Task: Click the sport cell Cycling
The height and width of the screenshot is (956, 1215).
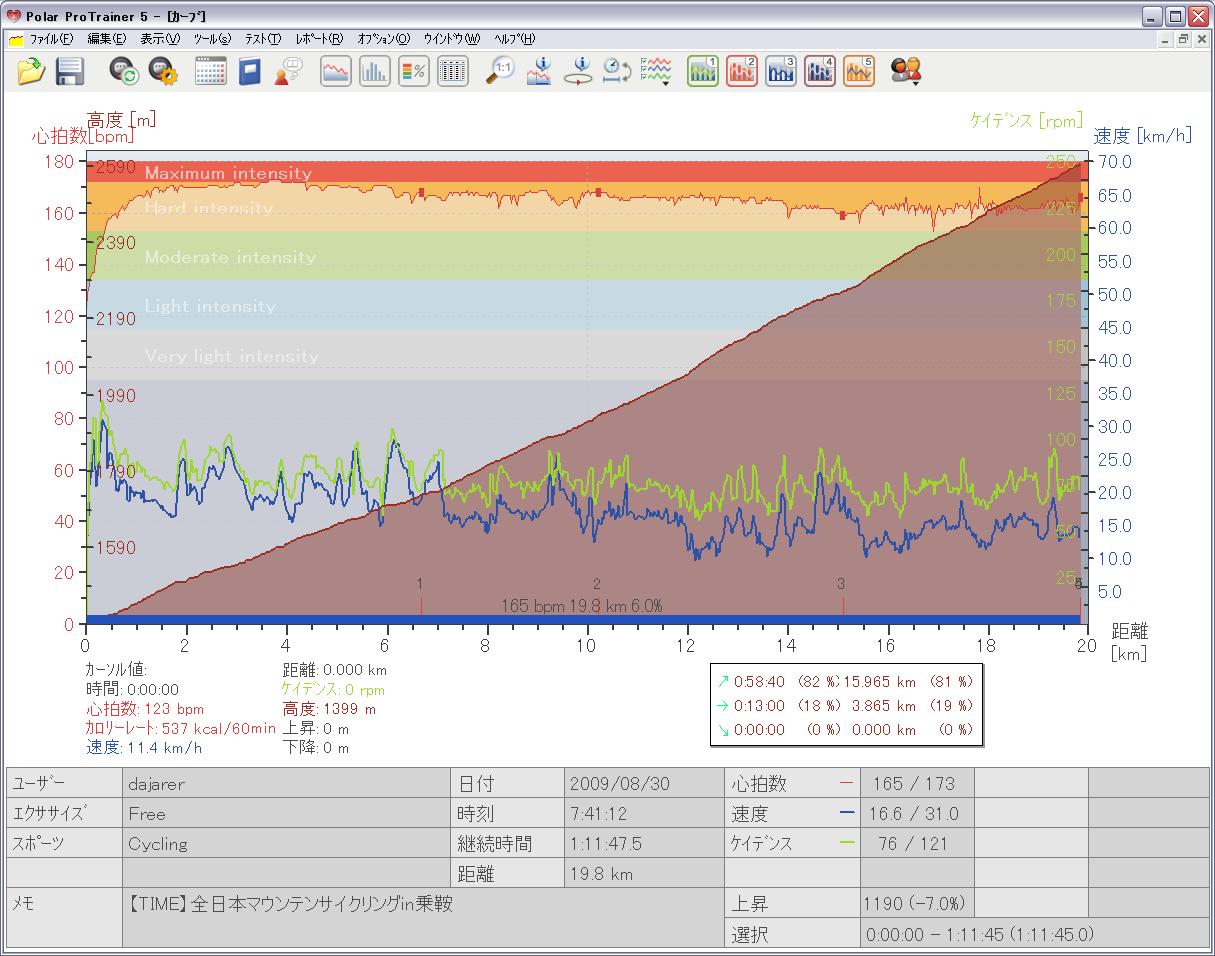Action: (x=286, y=844)
